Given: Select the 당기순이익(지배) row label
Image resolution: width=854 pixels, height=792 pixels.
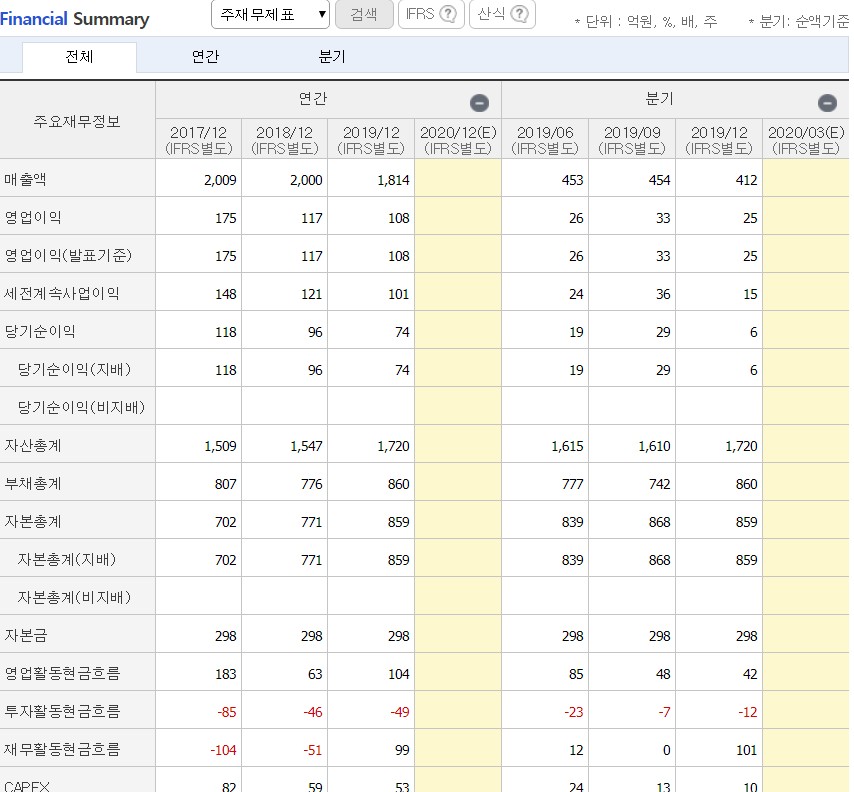Looking at the screenshot, I should click(75, 369).
